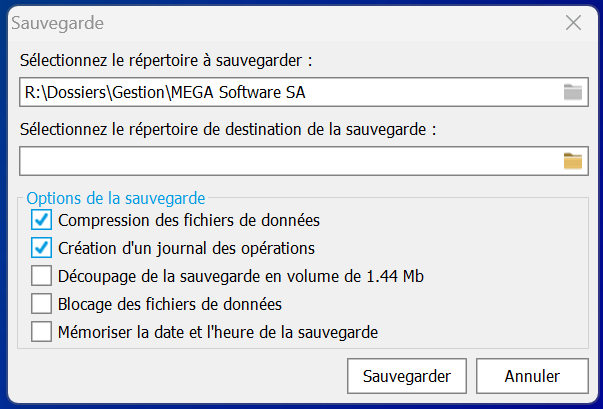Image resolution: width=603 pixels, height=409 pixels.
Task: Click the 'Options de la sauvegarde' group heading
Action: click(116, 197)
